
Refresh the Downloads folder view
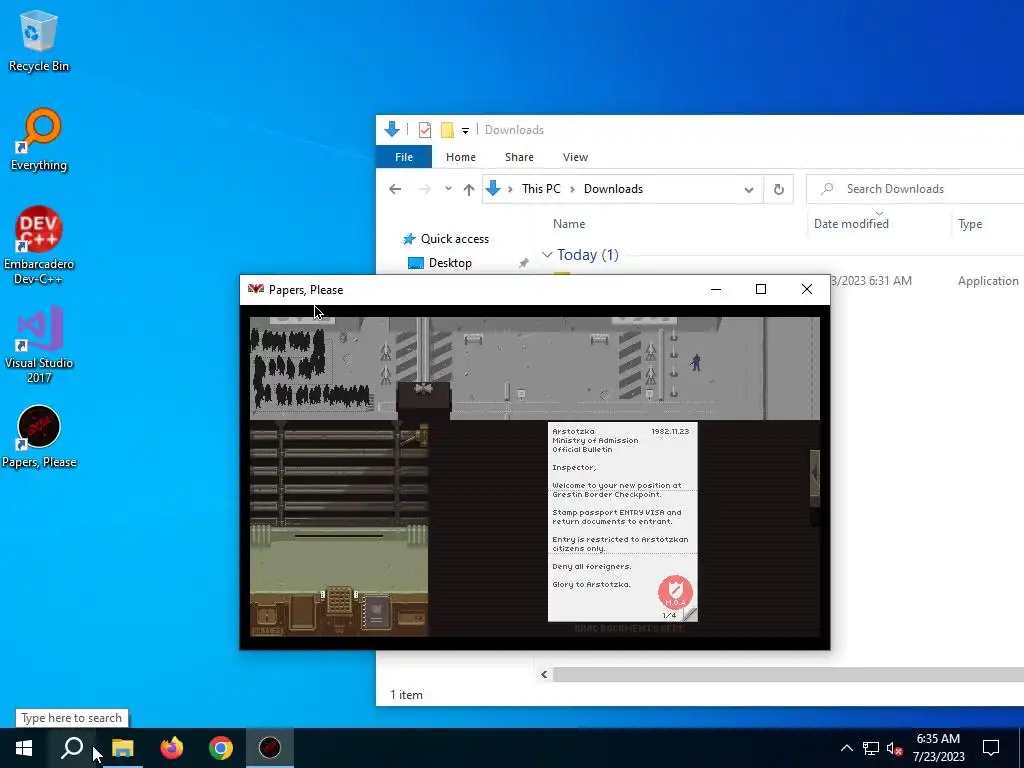click(778, 189)
